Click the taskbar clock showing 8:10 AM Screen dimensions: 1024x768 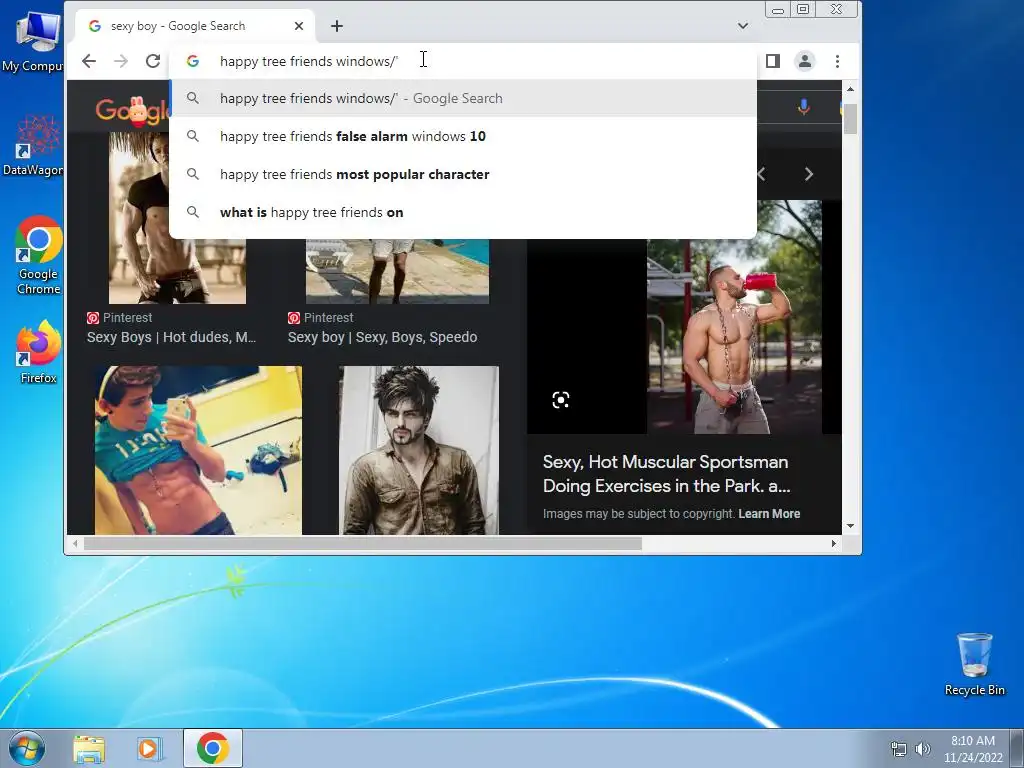(972, 748)
